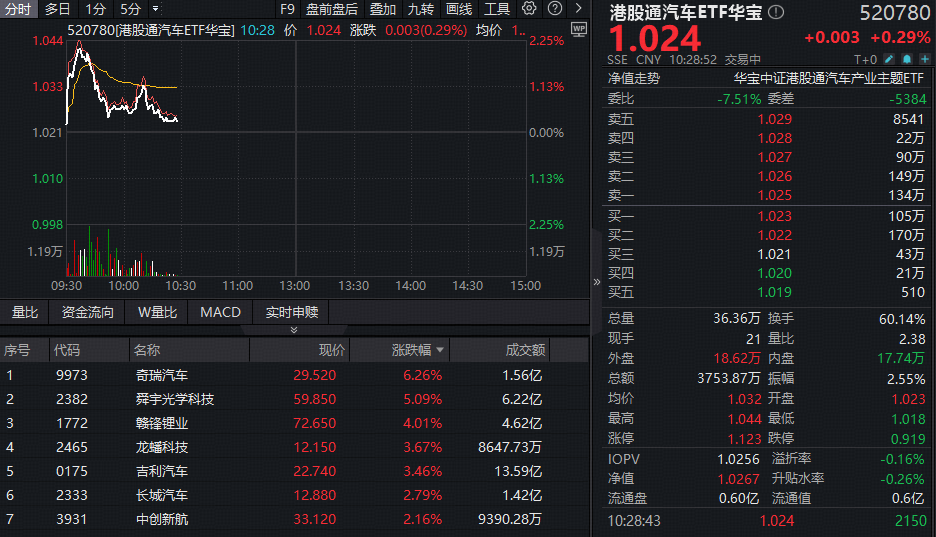Click 买一 price 1.023

coord(775,216)
